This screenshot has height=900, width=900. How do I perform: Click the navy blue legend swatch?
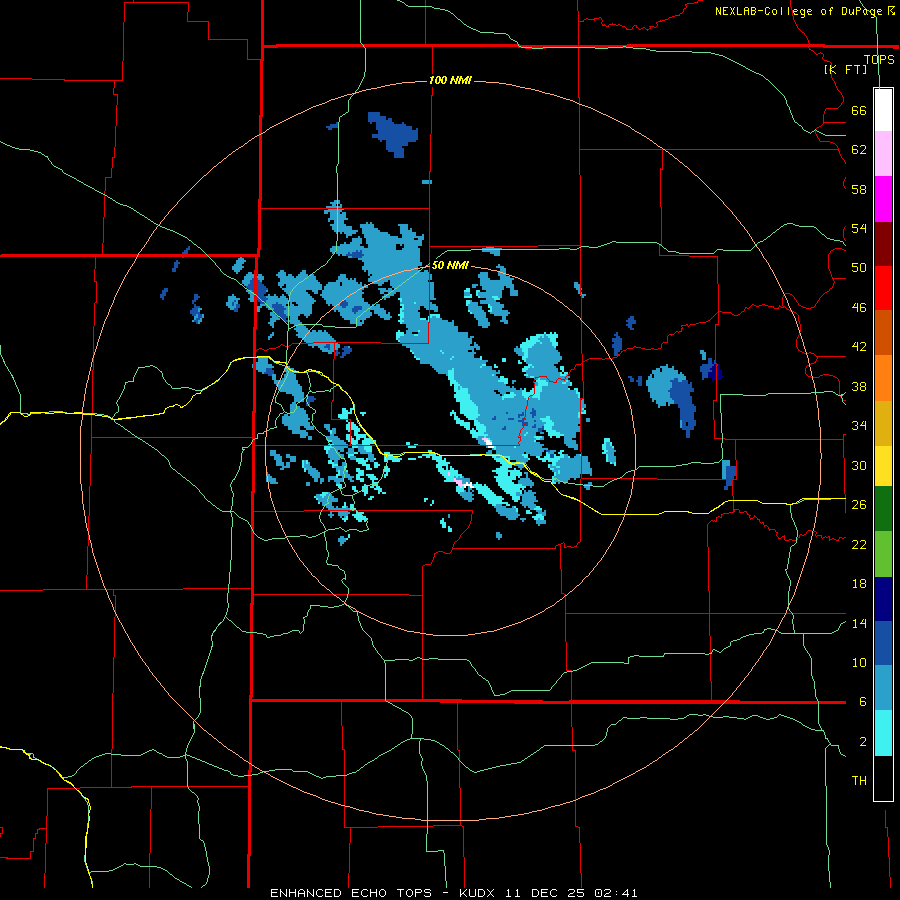click(x=883, y=599)
